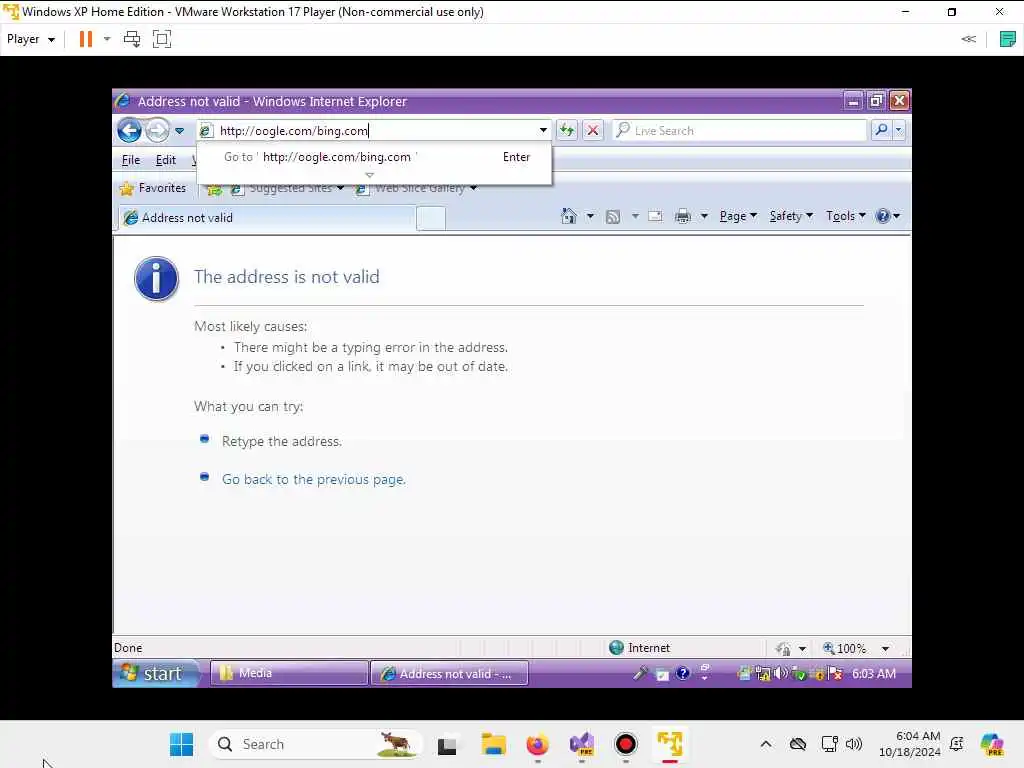Screen dimensions: 1024x768
Task: Open the Home button dropdown arrow
Action: pyautogui.click(x=590, y=216)
